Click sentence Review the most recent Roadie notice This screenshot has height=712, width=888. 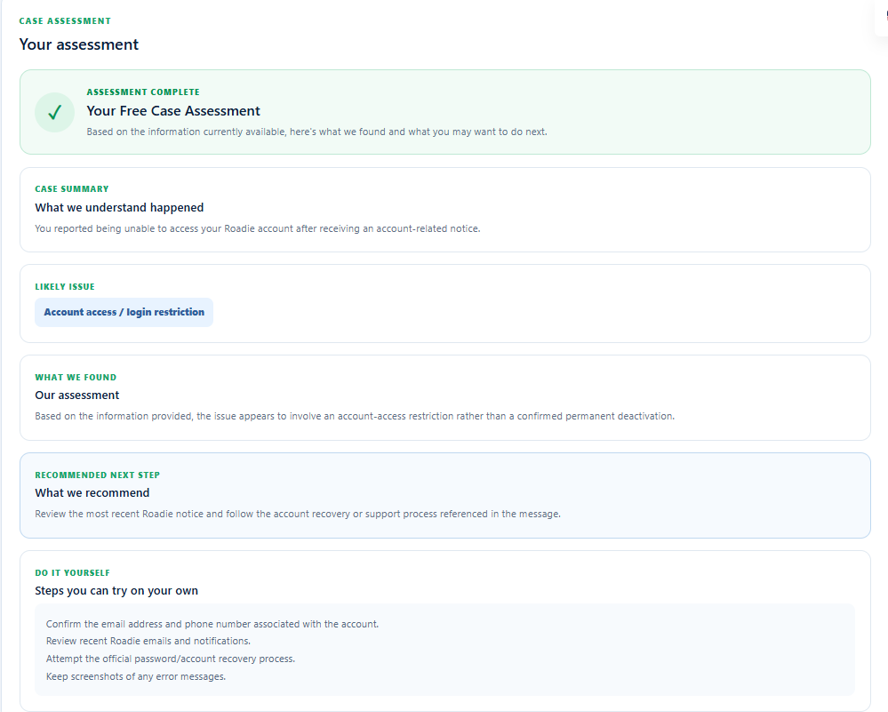pyautogui.click(x=297, y=514)
